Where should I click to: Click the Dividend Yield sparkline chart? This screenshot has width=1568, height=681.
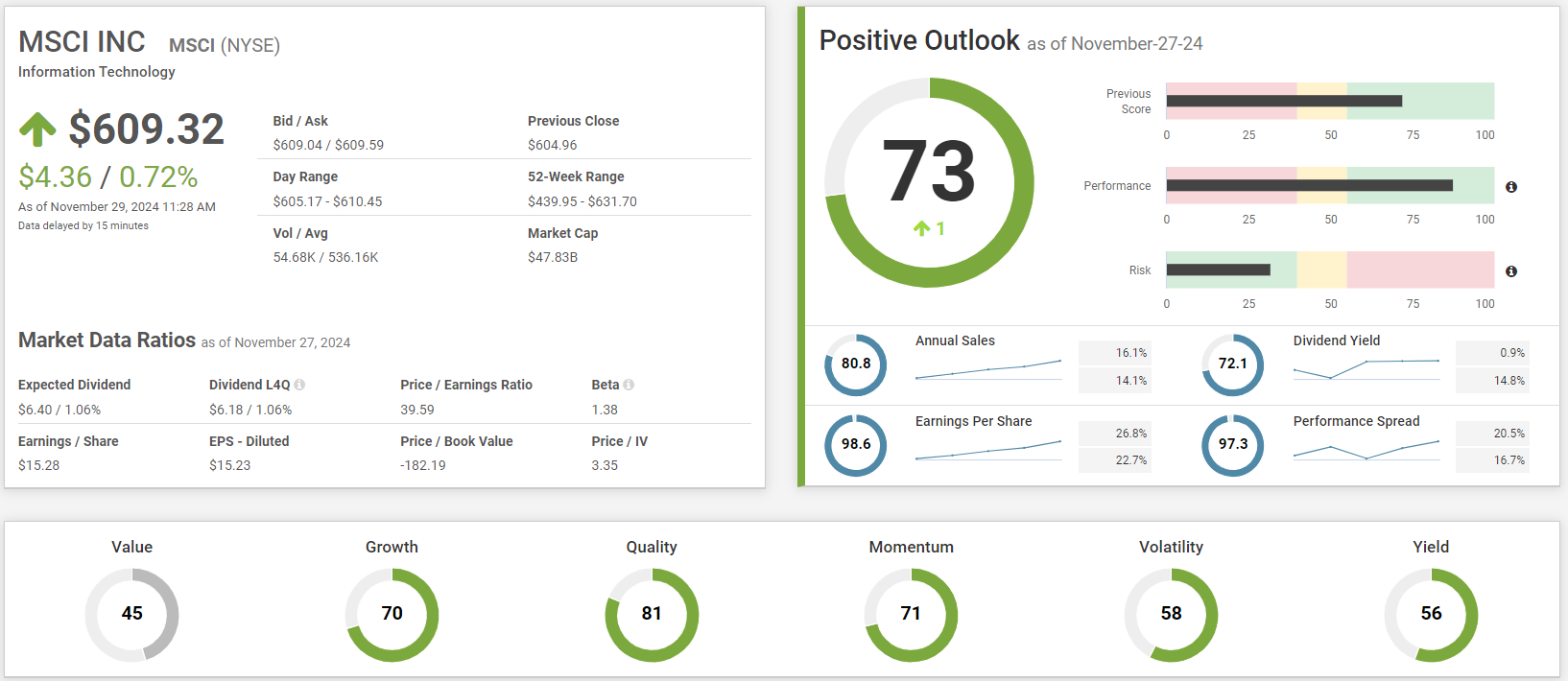[1366, 369]
